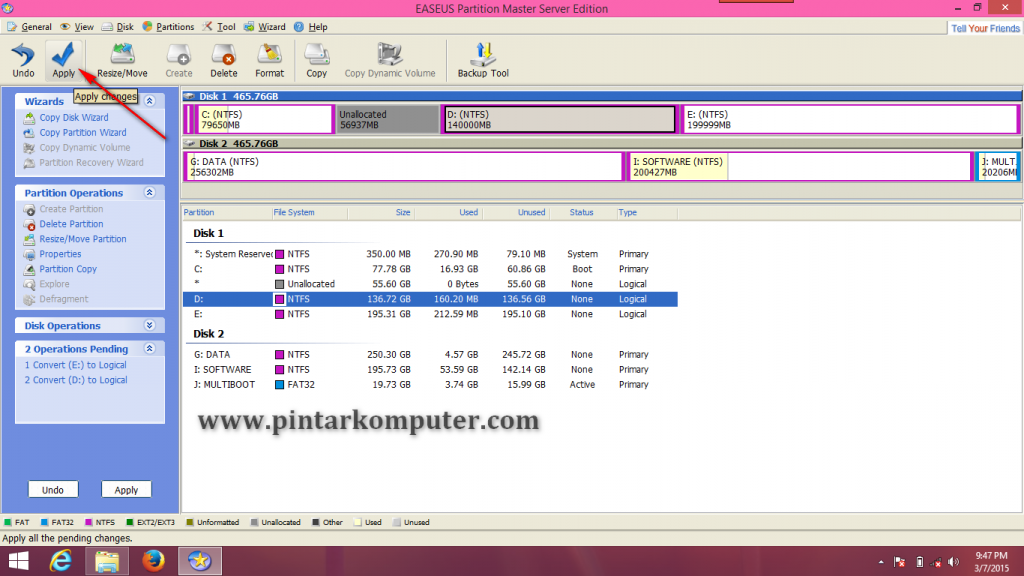Image resolution: width=1024 pixels, height=576 pixels.
Task: Click the Status column header
Action: pyautogui.click(x=581, y=212)
